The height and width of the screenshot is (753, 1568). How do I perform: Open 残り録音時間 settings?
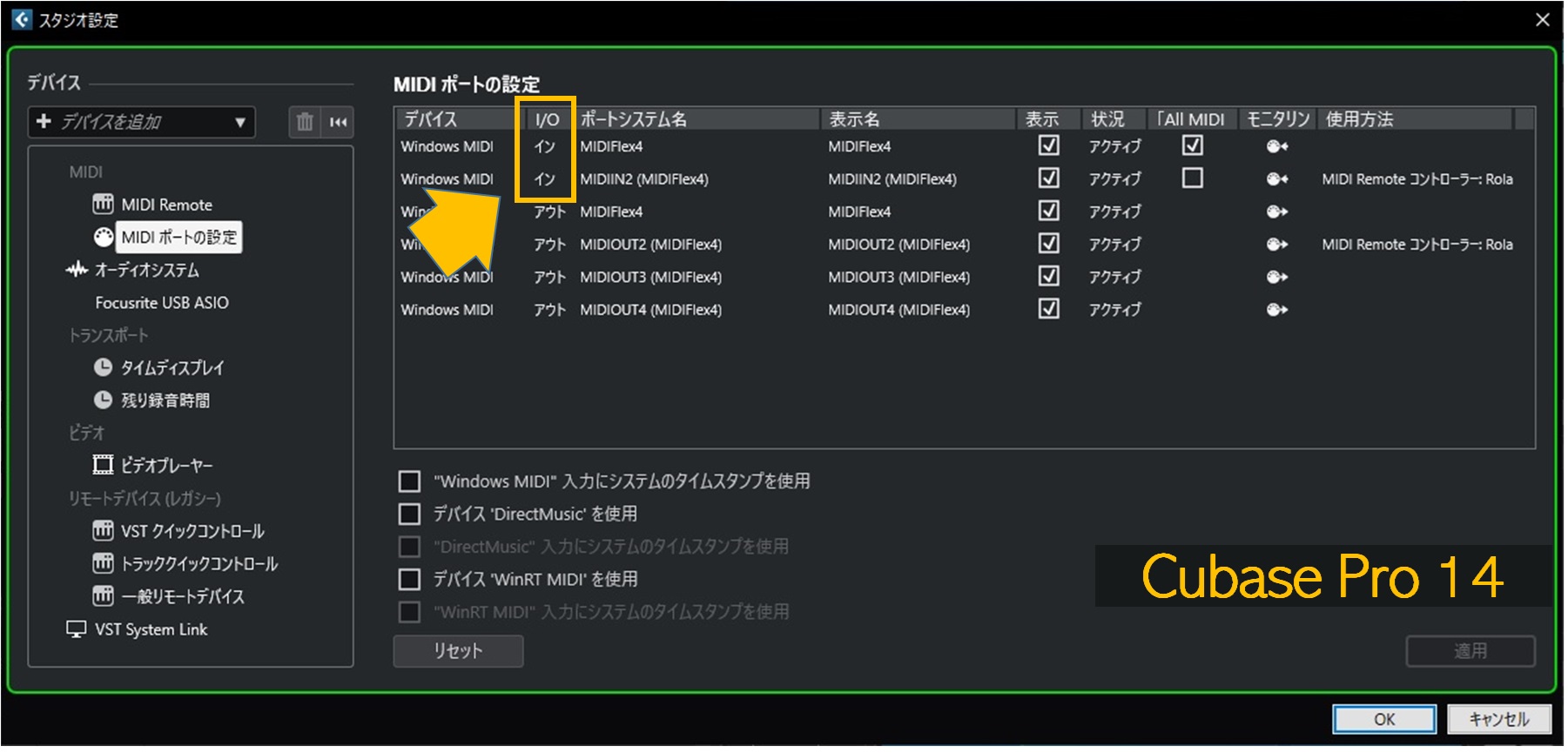pyautogui.click(x=165, y=400)
